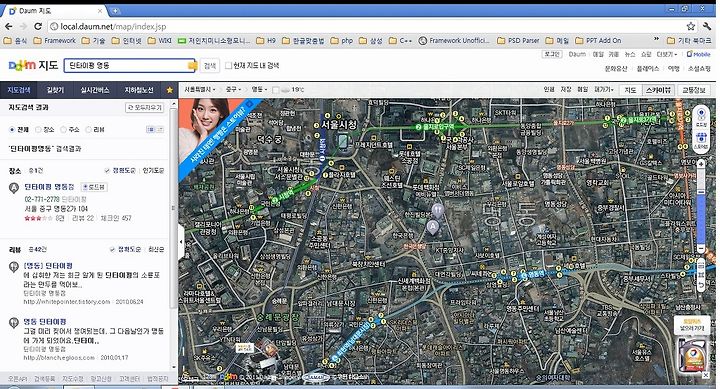Switch to the 지도검색 tab

[x=19, y=90]
